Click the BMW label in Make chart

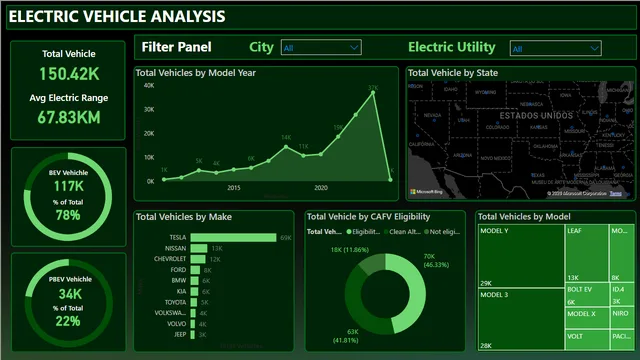pyautogui.click(x=179, y=280)
